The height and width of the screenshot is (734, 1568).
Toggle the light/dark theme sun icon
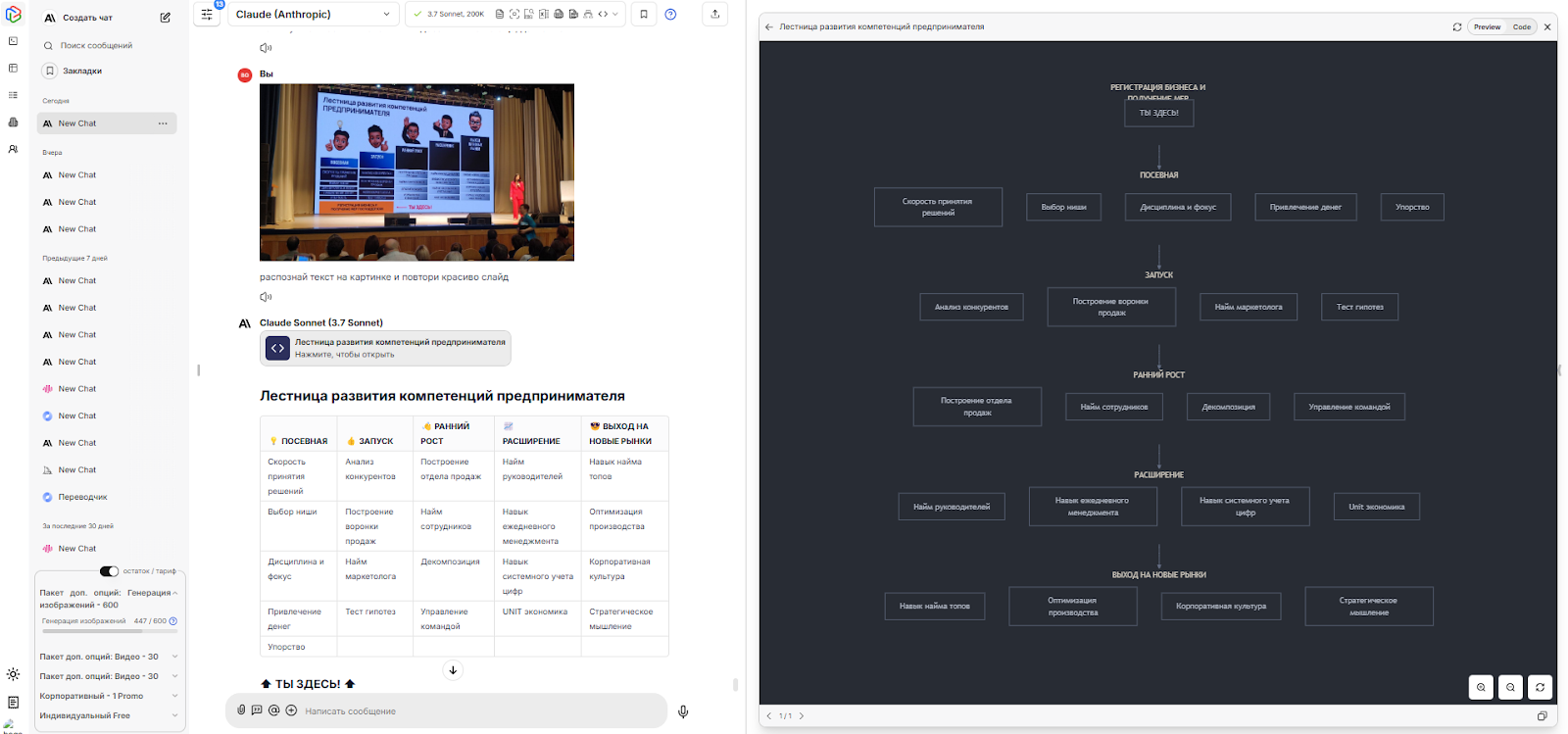click(13, 674)
